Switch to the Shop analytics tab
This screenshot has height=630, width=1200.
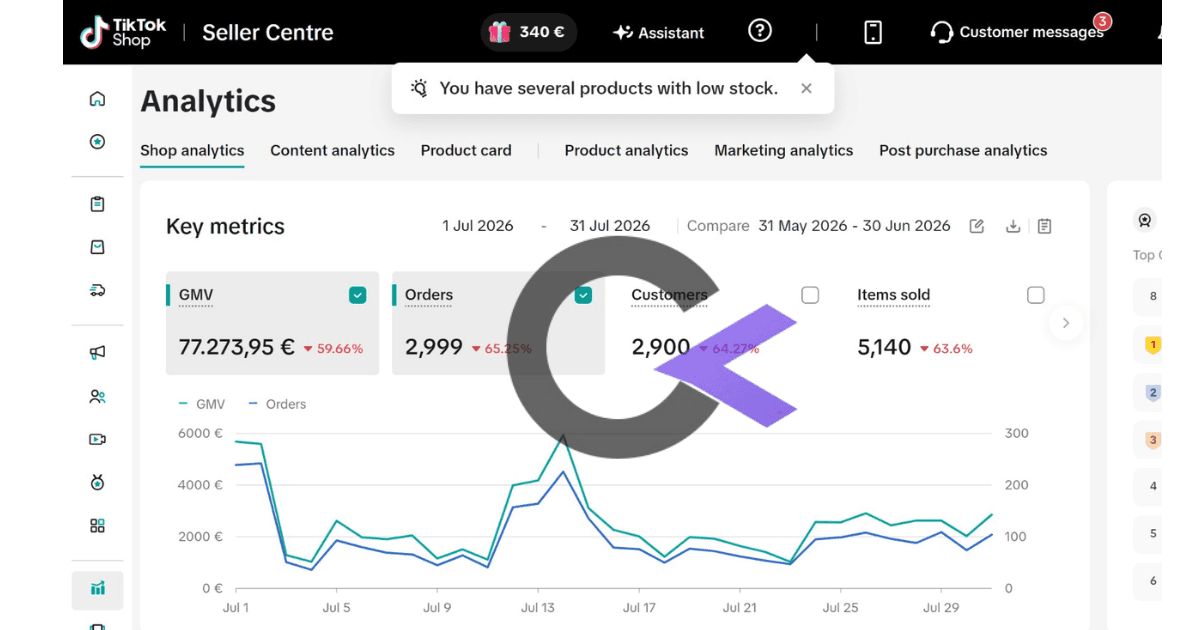[192, 151]
